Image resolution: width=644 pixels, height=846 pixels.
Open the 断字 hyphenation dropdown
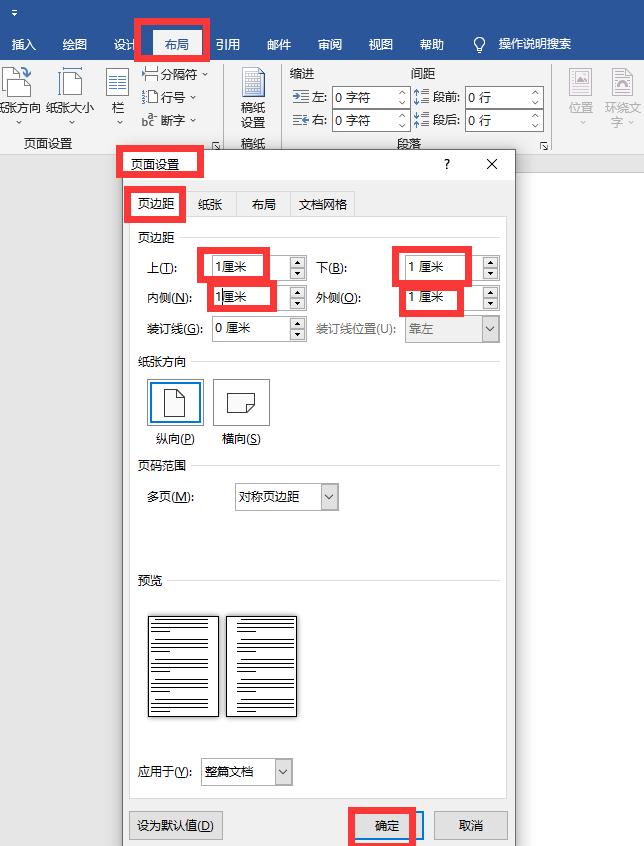[x=169, y=120]
